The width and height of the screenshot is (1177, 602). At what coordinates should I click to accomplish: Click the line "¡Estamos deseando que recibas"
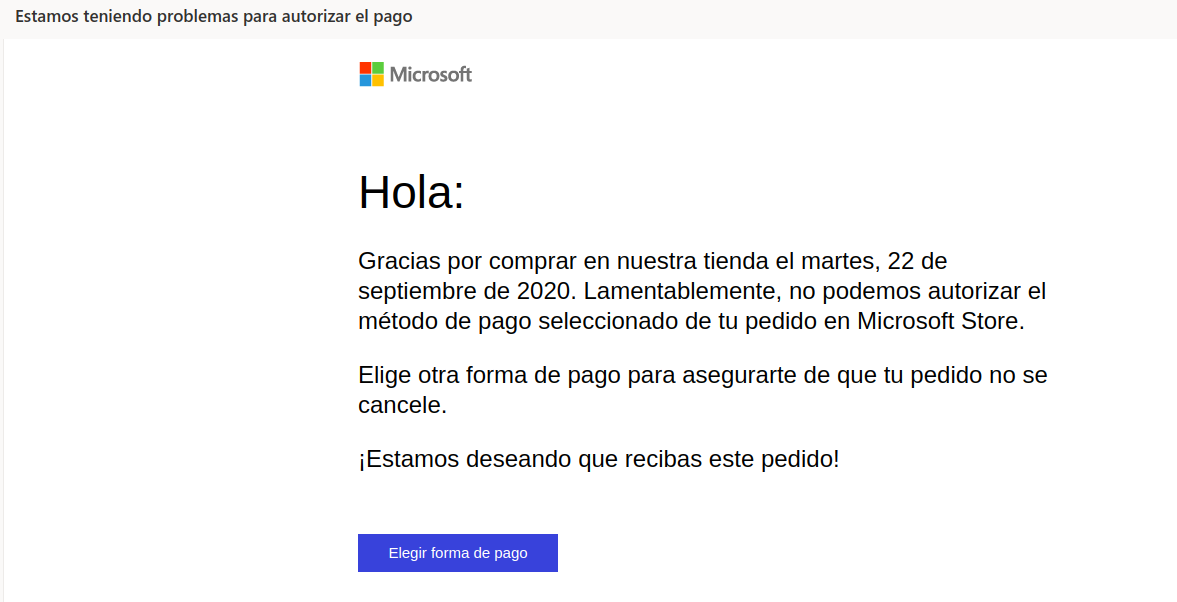point(598,460)
